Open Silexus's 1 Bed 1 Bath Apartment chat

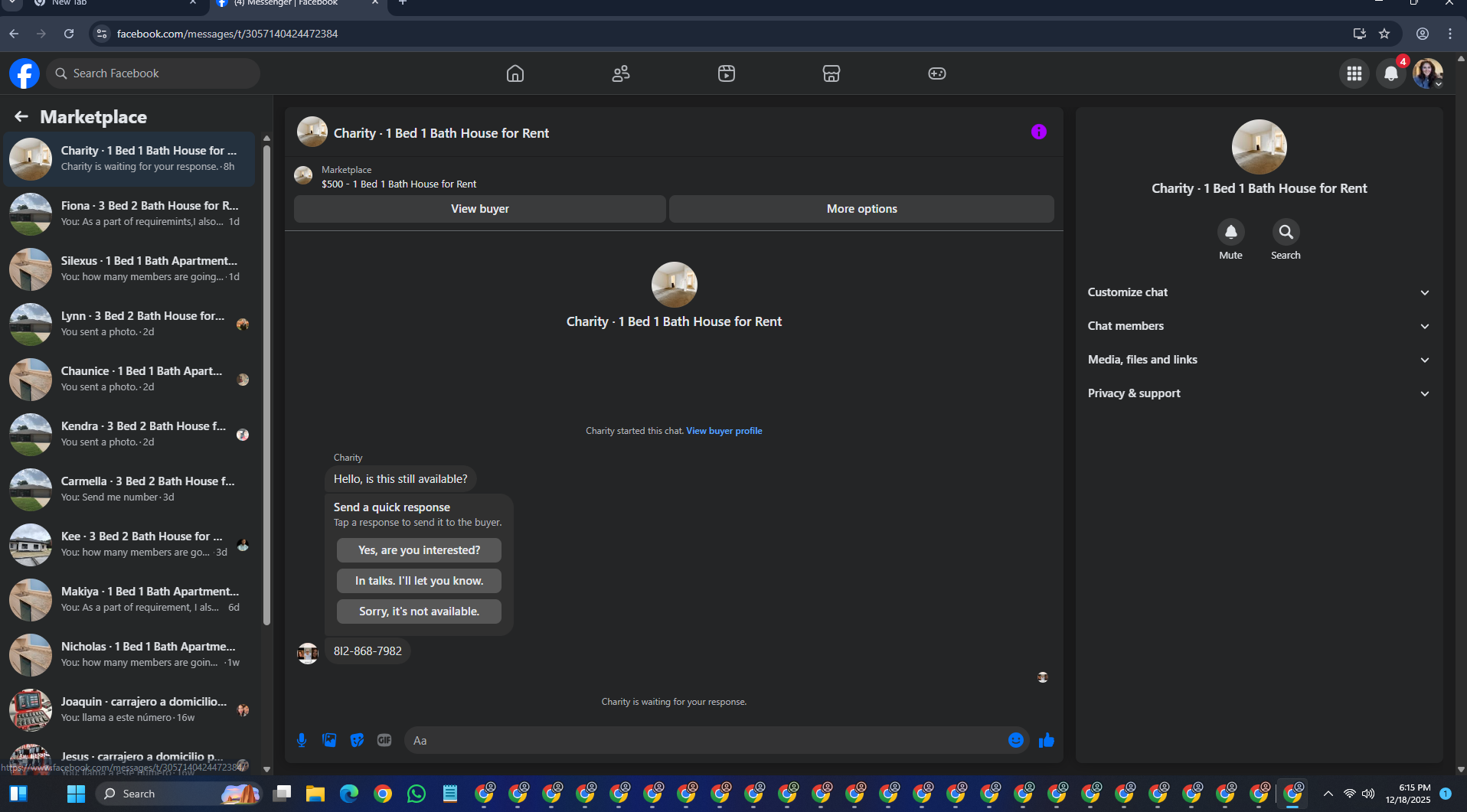(x=129, y=269)
